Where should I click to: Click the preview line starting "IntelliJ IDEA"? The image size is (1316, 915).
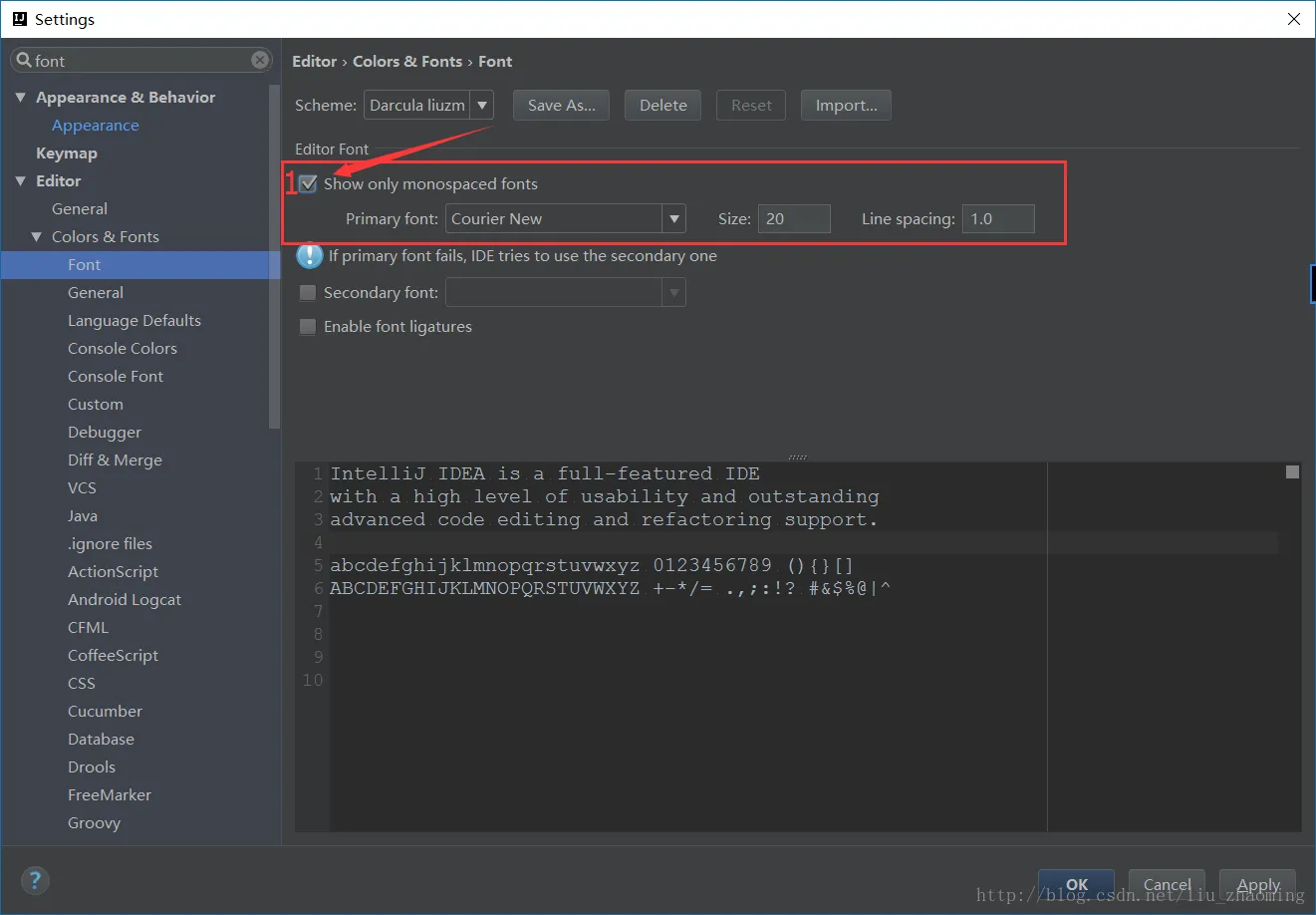coord(545,473)
